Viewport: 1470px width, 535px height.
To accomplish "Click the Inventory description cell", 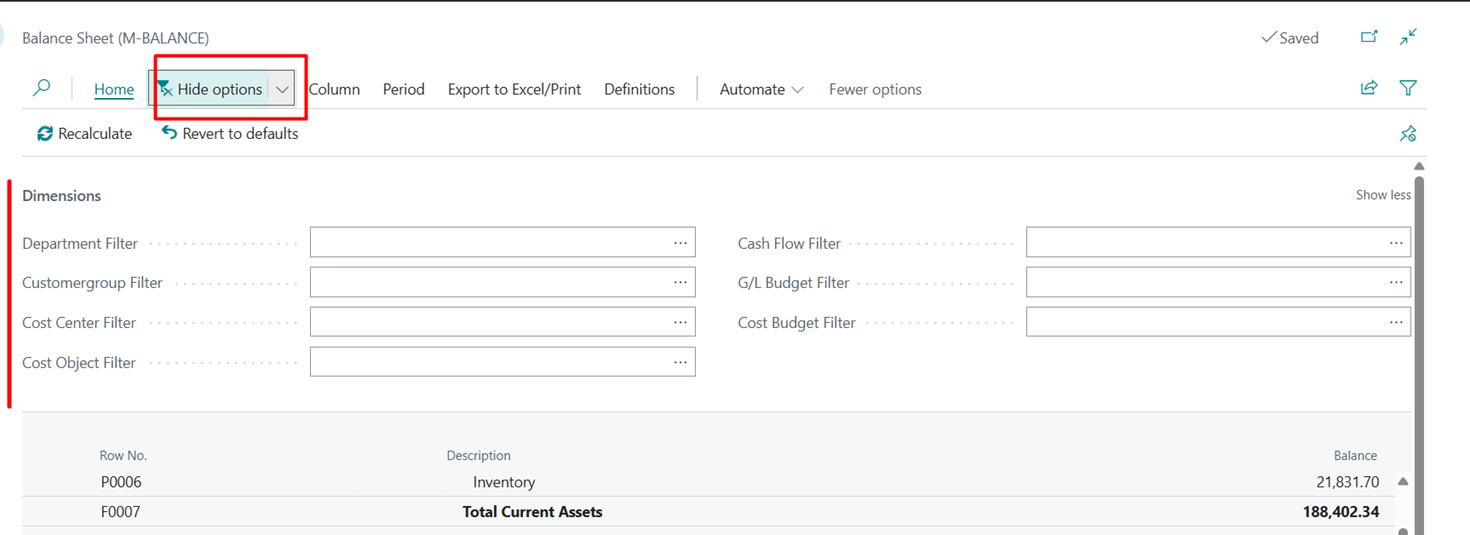I will click(504, 482).
